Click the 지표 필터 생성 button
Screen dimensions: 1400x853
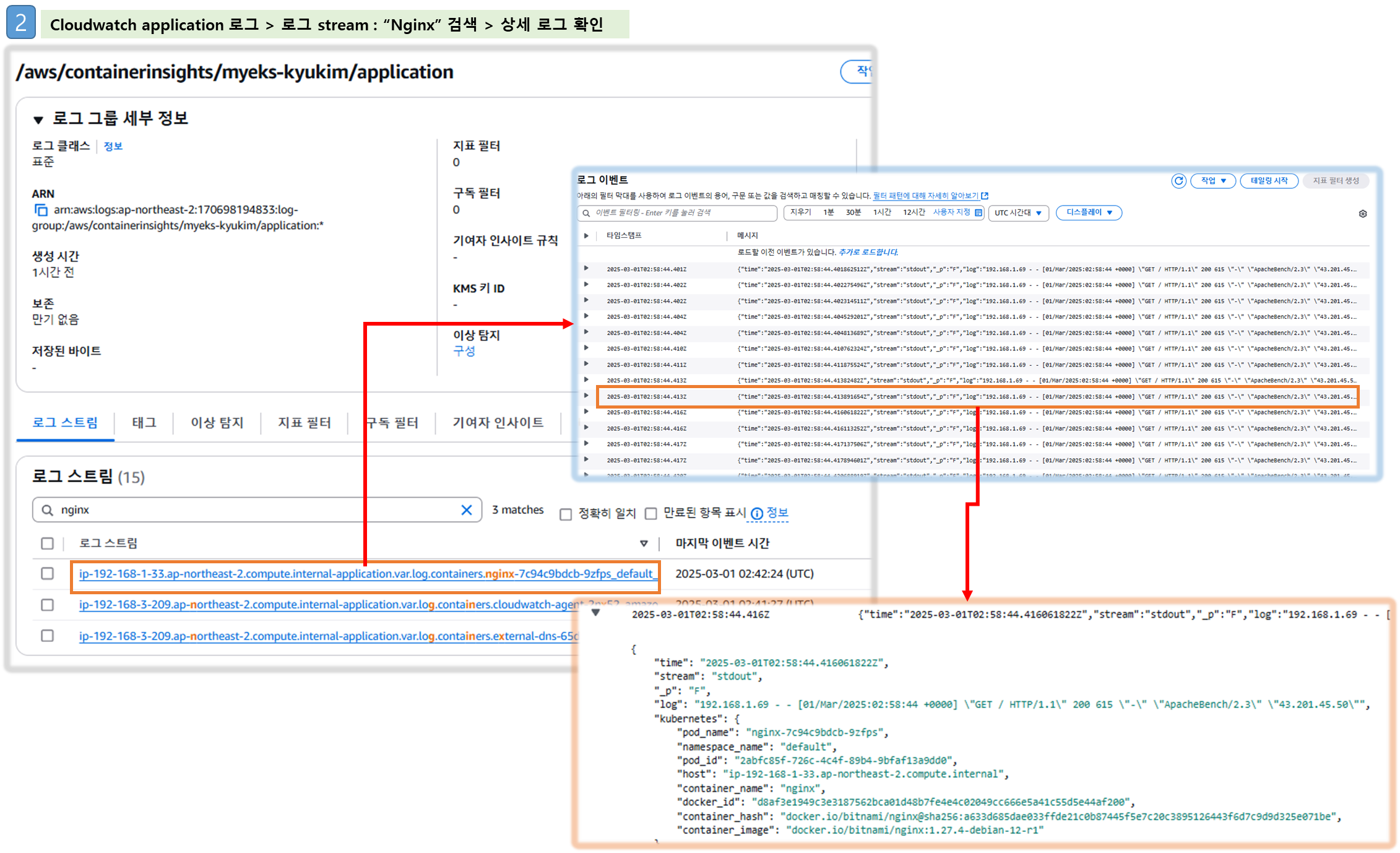coord(1336,181)
